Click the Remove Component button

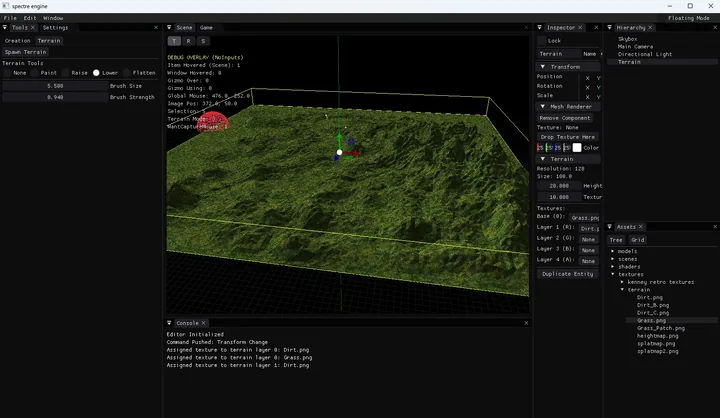(565, 118)
